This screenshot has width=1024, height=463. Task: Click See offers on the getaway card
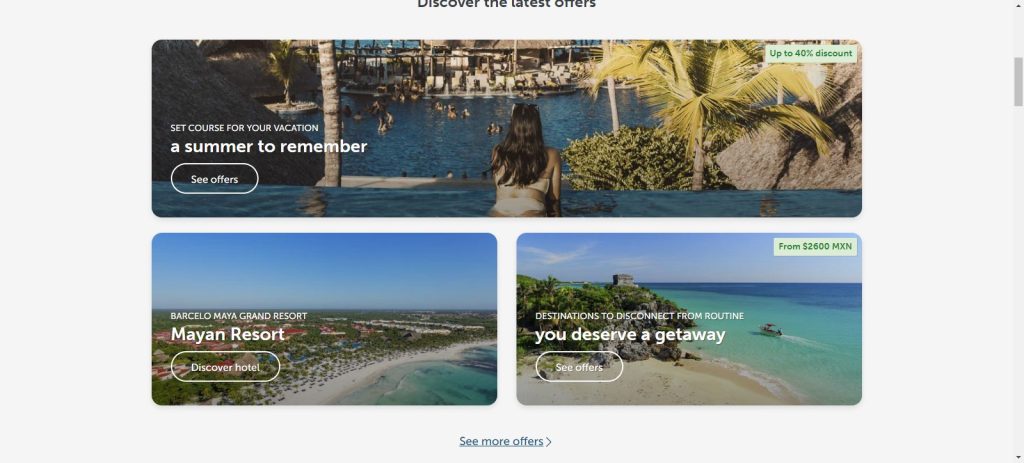(x=579, y=366)
